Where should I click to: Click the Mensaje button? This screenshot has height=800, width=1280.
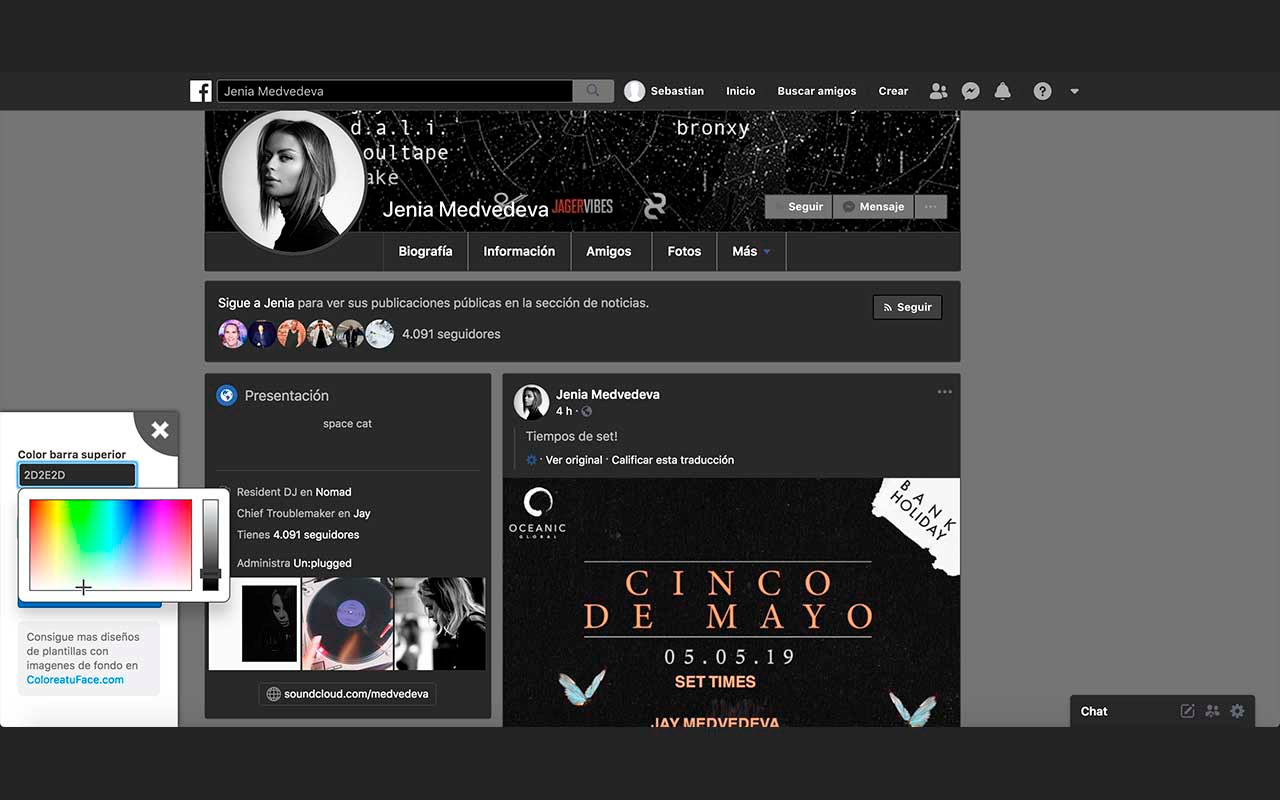click(873, 207)
